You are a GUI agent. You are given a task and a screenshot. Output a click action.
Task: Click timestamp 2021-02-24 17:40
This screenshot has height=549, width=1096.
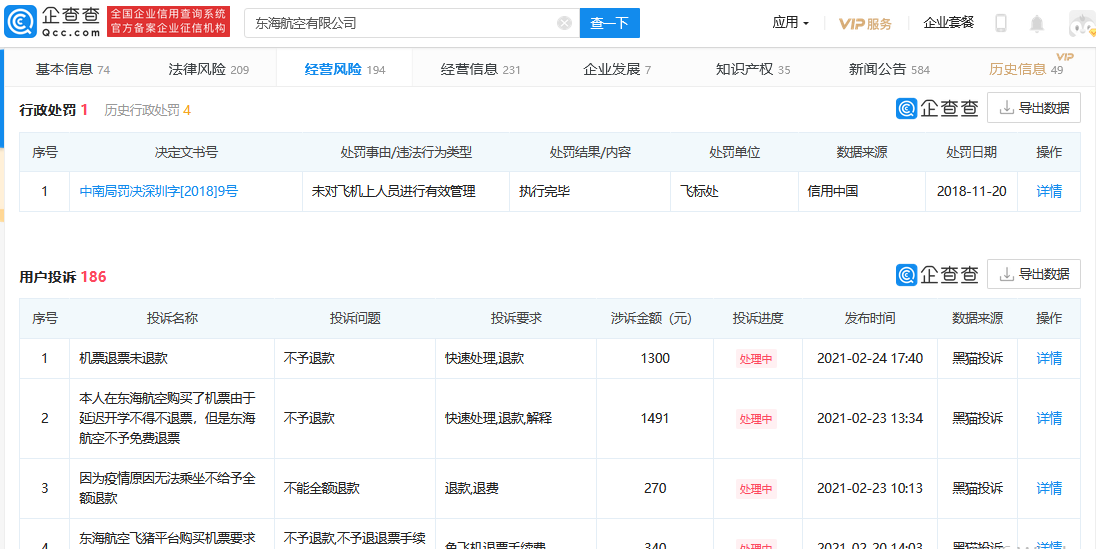tap(870, 358)
